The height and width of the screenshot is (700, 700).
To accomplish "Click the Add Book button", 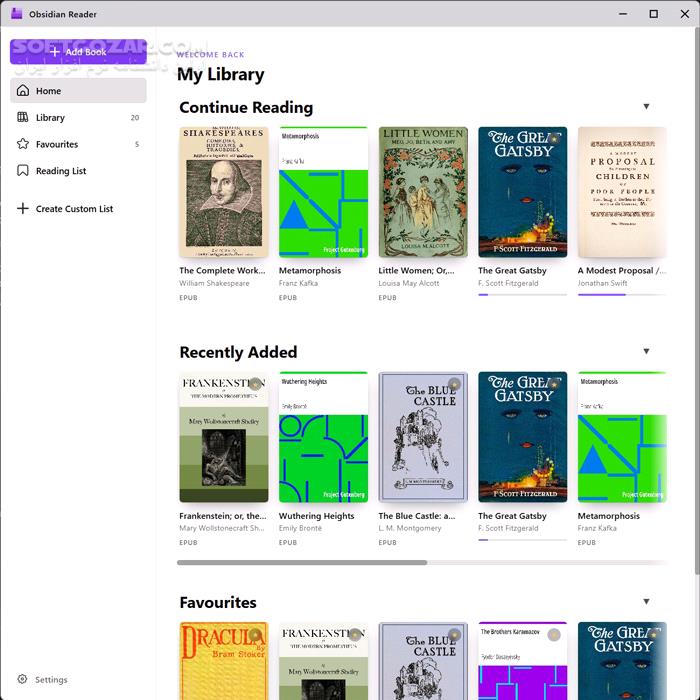I will click(78, 52).
